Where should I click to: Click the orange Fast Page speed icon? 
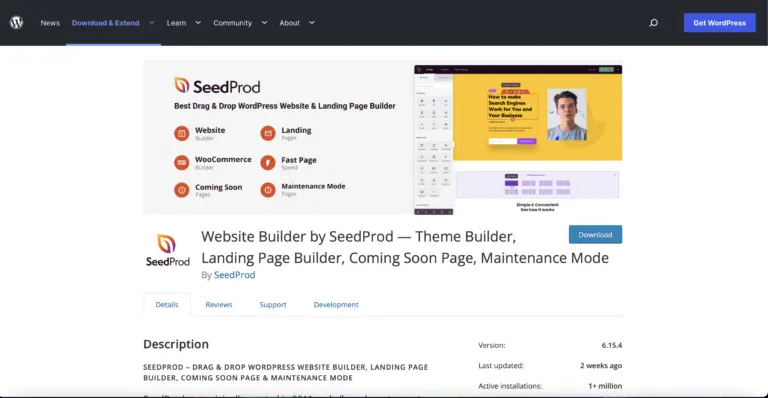(x=268, y=163)
